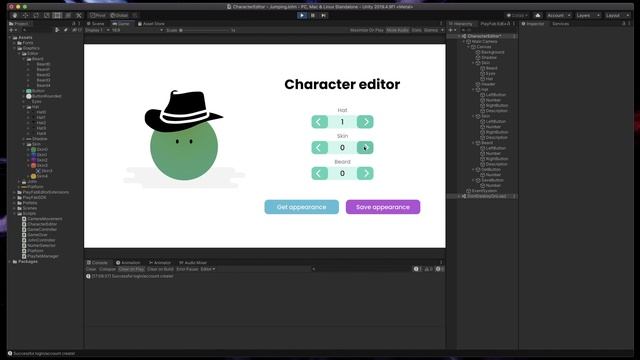The height and width of the screenshot is (360, 640).
Task: Open the Asset Store tab
Action: 151,24
